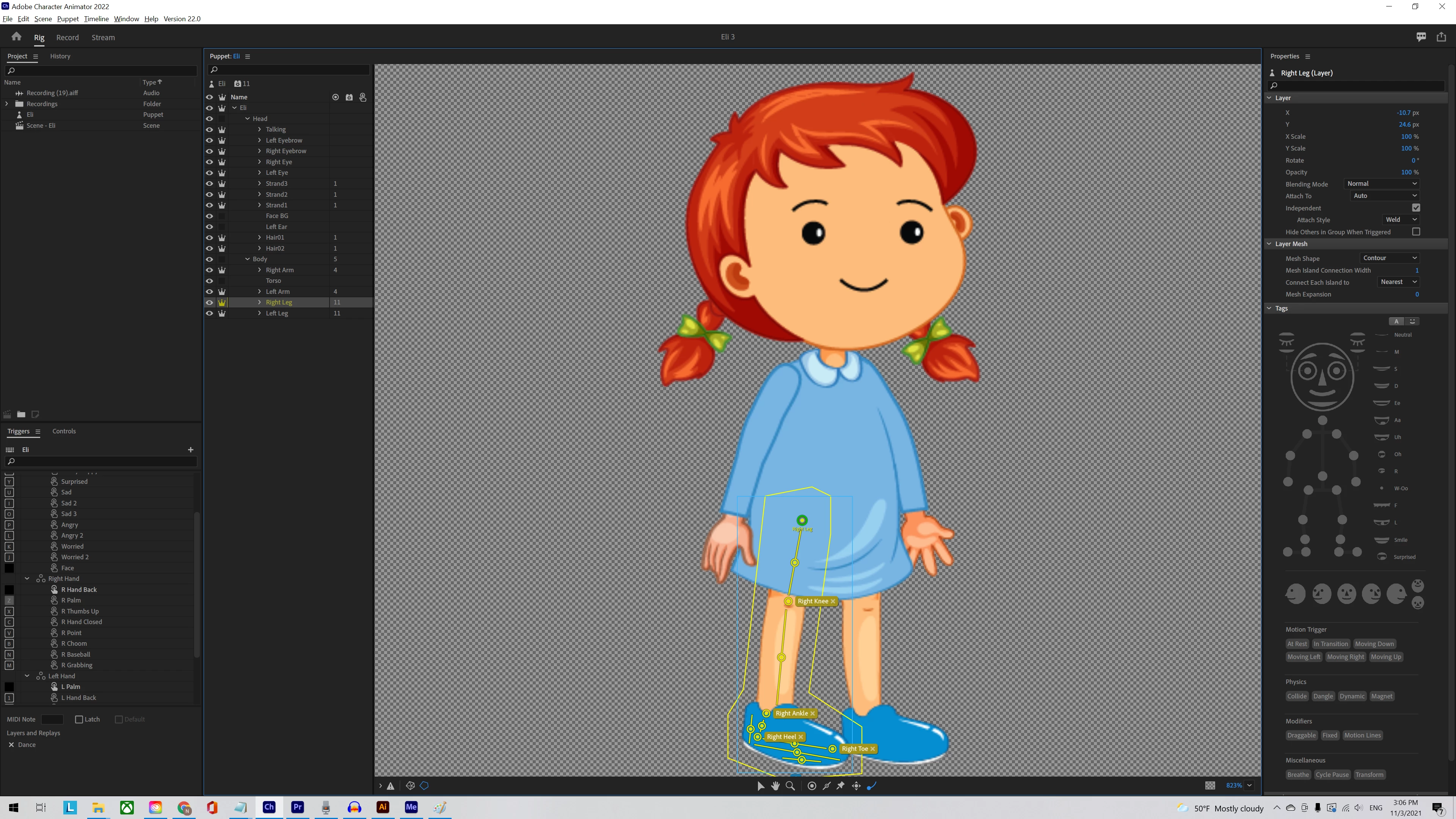Open the Blending Mode dropdown
Image resolution: width=1456 pixels, height=819 pixels.
tap(1381, 184)
